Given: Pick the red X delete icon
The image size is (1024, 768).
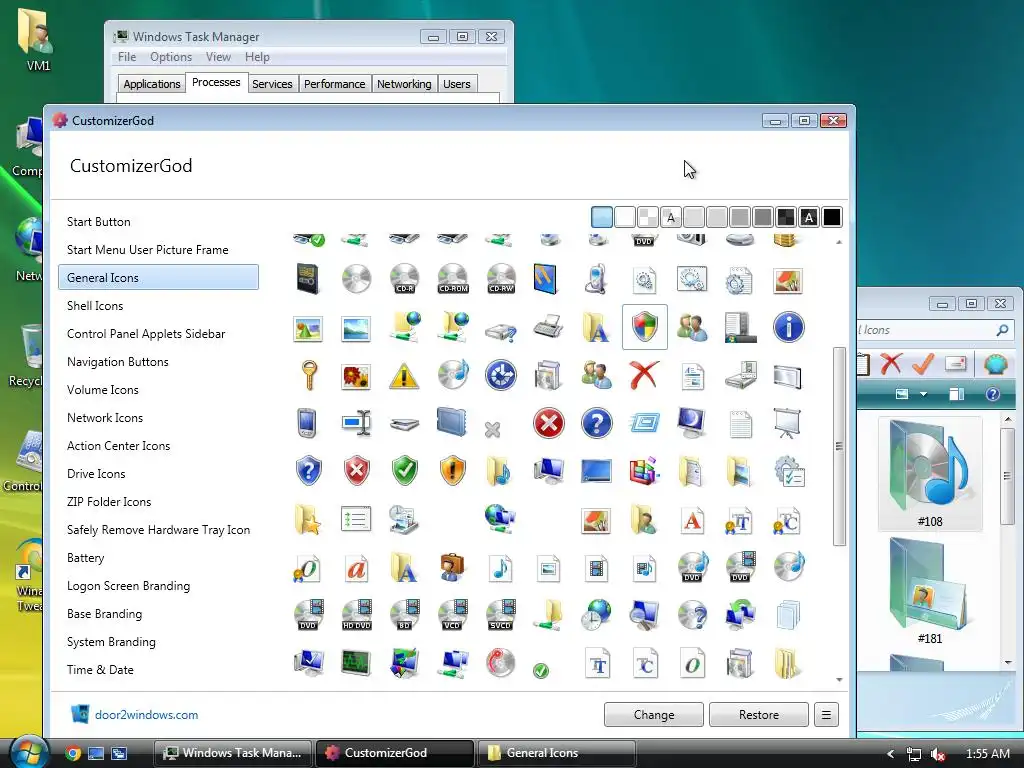Looking at the screenshot, I should [644, 375].
